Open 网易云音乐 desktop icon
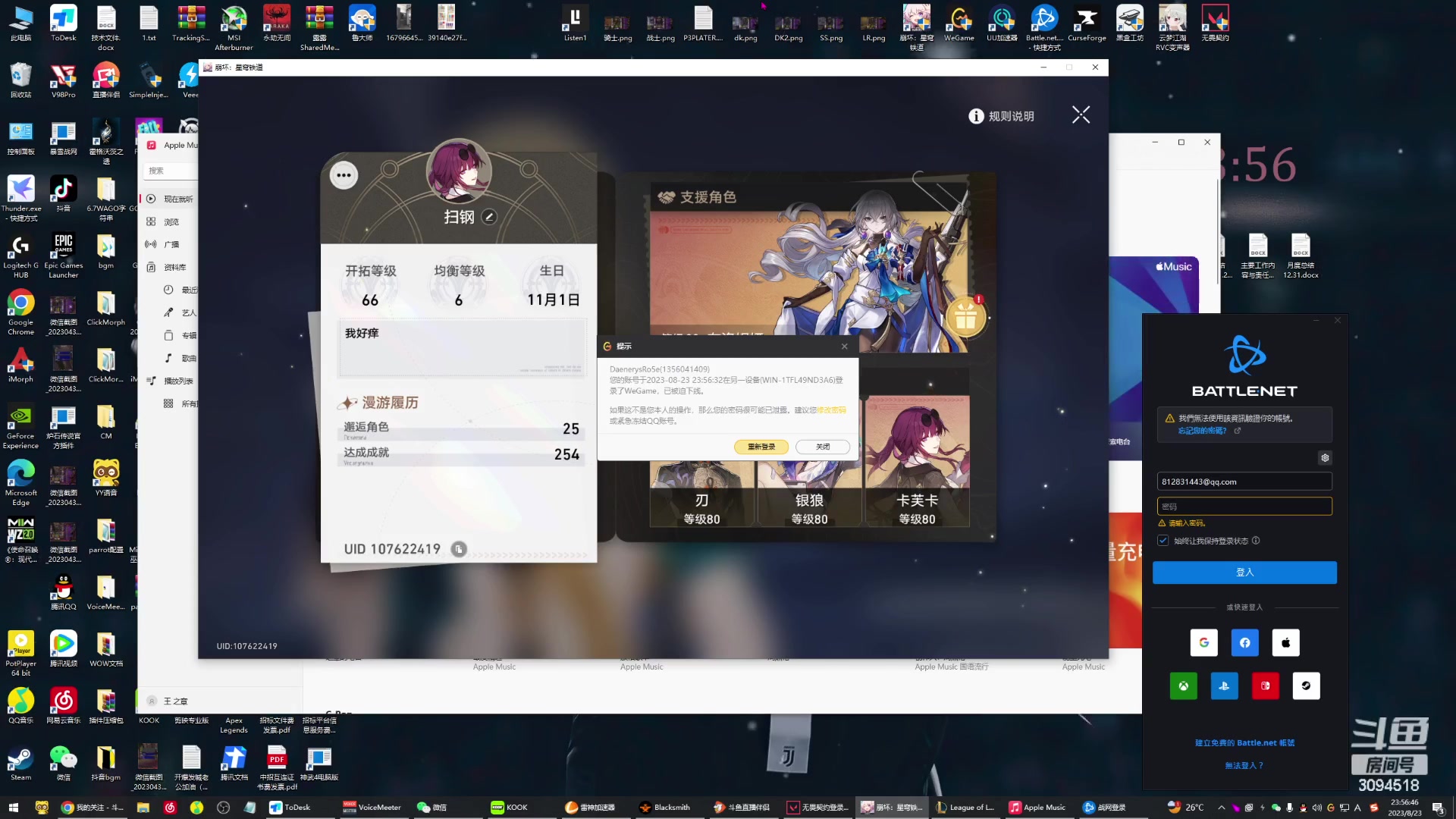The image size is (1456, 819). [64, 706]
